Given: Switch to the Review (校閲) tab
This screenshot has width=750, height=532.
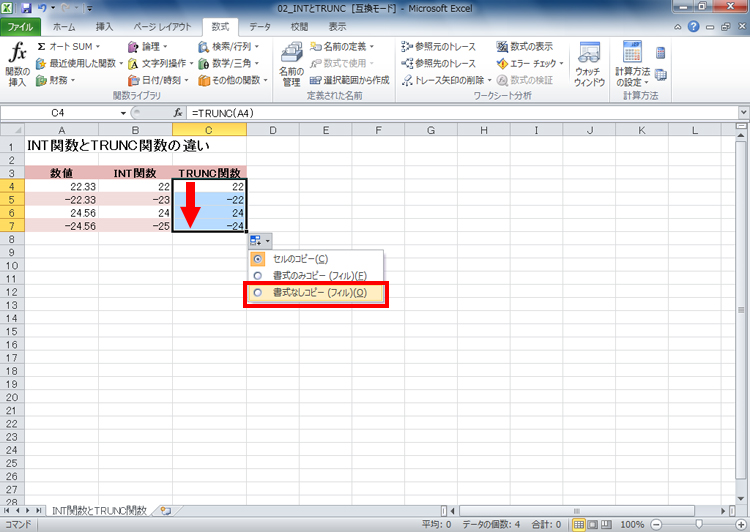Looking at the screenshot, I should [299, 27].
